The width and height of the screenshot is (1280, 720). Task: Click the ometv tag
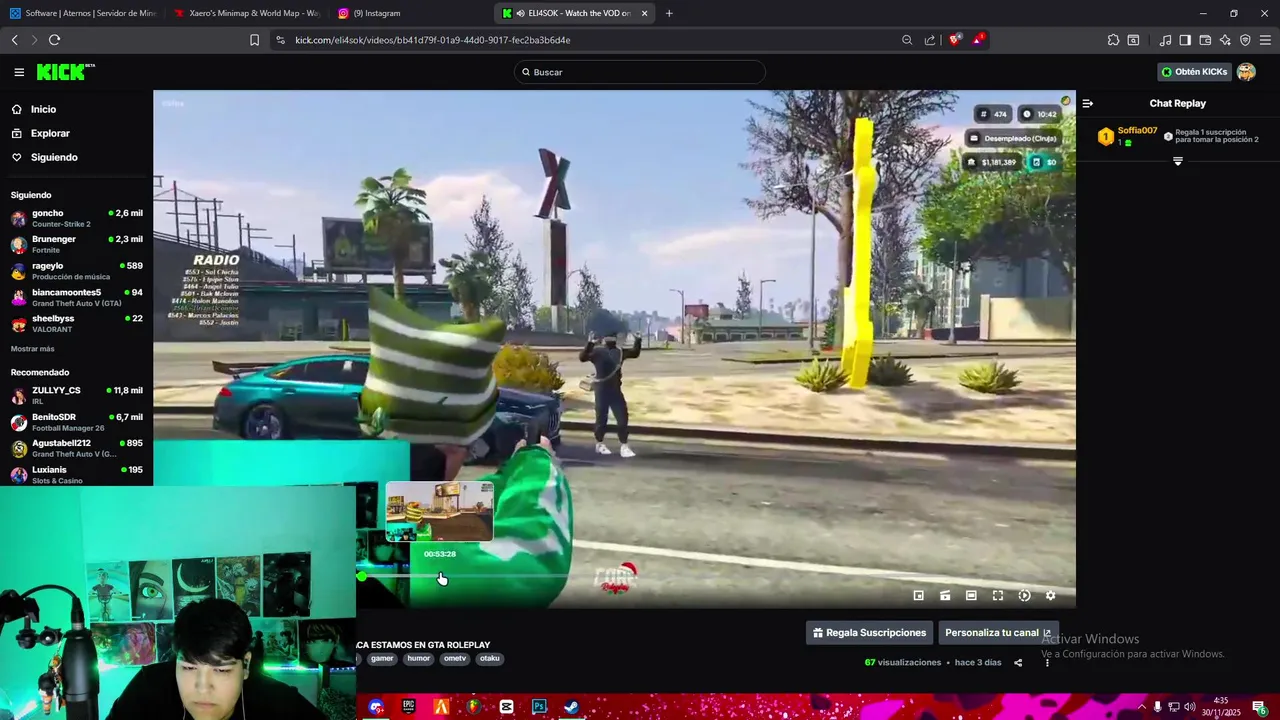[x=455, y=659]
